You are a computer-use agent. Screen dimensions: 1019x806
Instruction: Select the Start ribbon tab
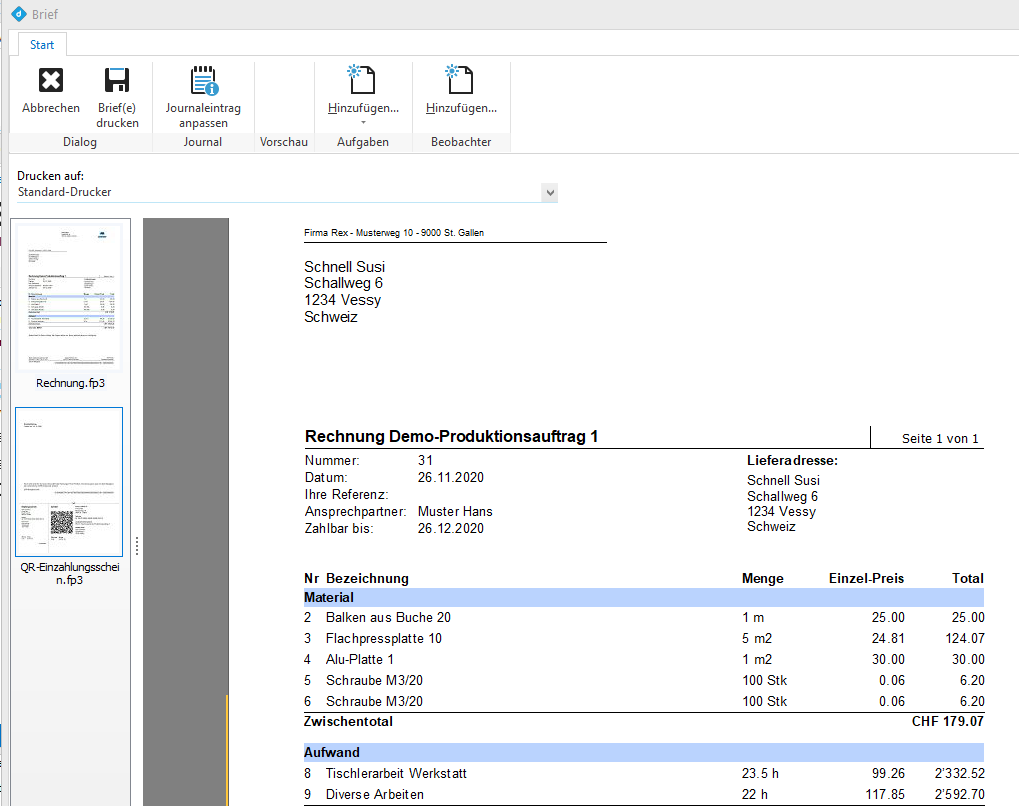tap(42, 45)
